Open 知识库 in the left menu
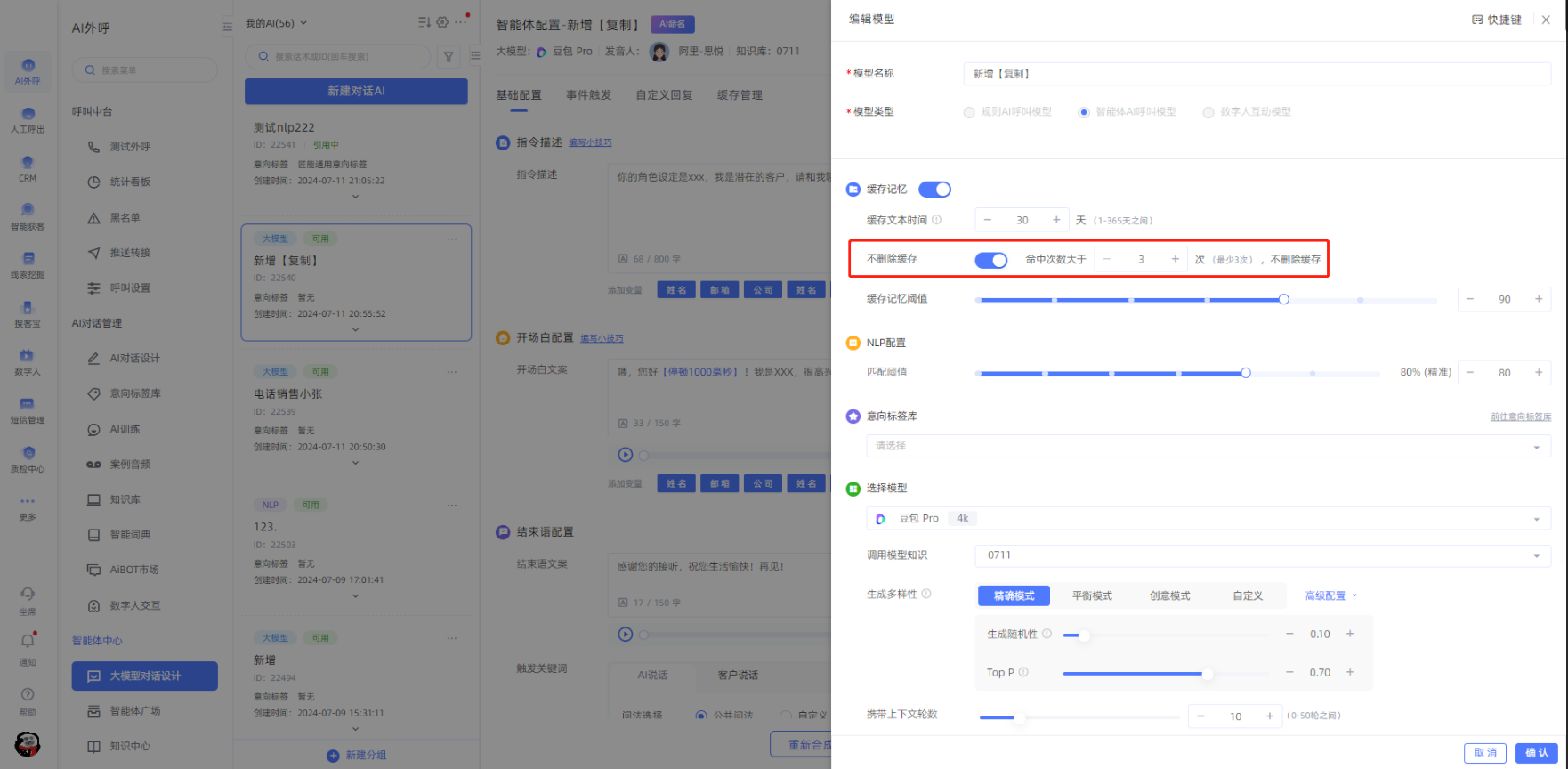This screenshot has width=1568, height=769. (125, 500)
